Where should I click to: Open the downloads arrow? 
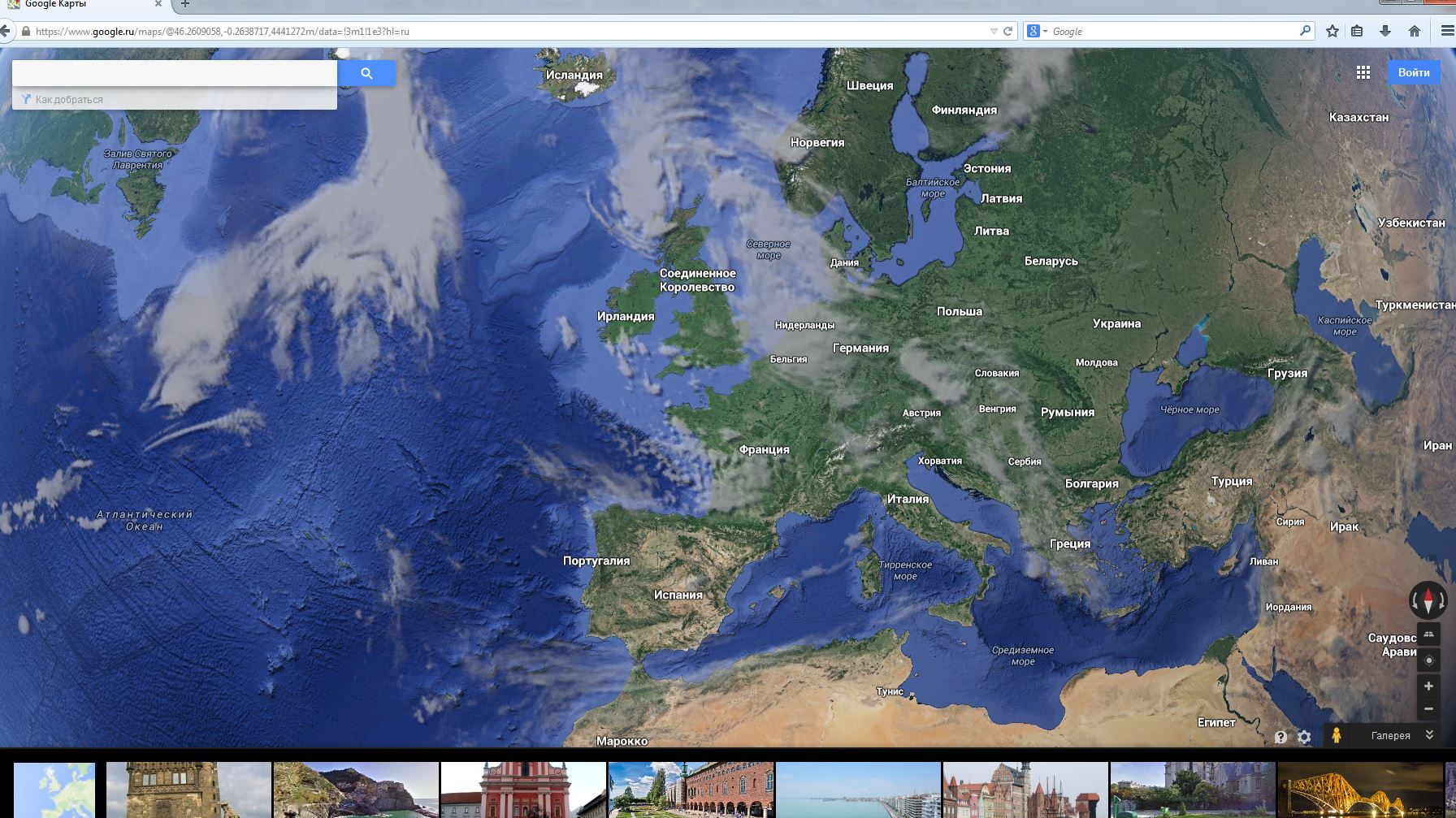point(1385,31)
